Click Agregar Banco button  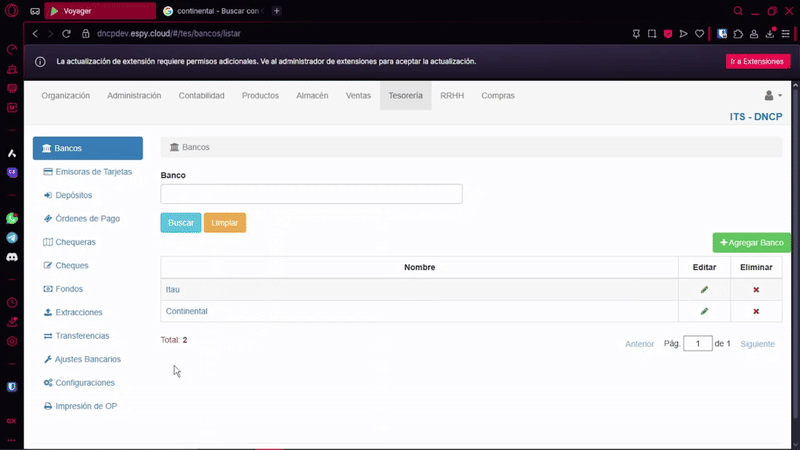click(751, 243)
